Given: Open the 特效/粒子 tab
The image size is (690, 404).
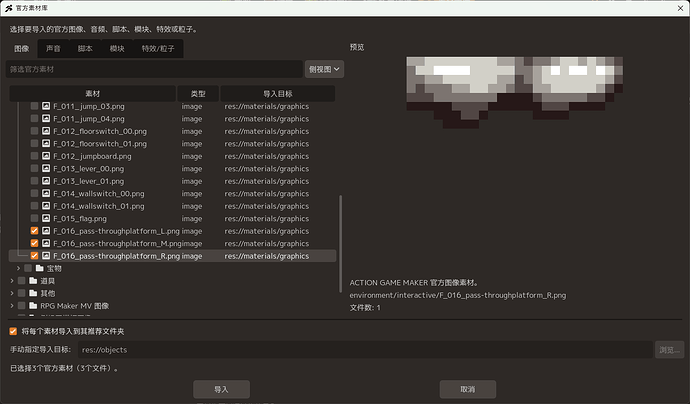Looking at the screenshot, I should [158, 48].
